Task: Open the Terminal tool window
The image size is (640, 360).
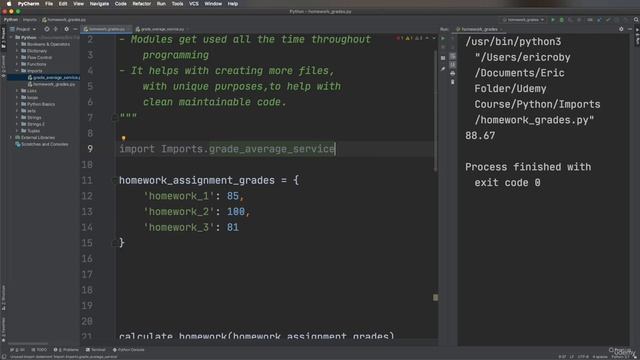Action: tap(96, 350)
